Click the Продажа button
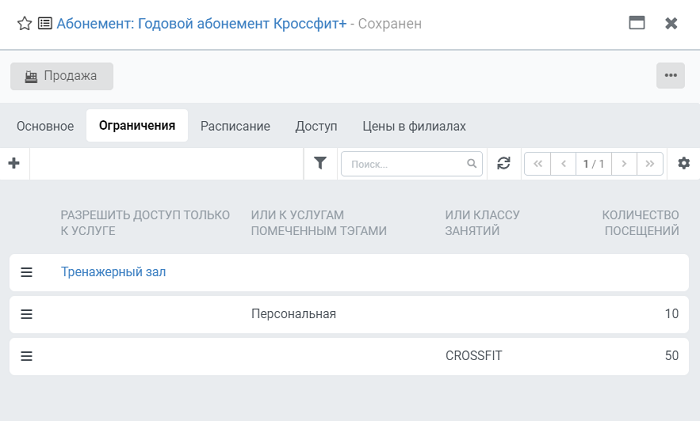Viewport: 700px width, 421px height. pyautogui.click(x=62, y=76)
